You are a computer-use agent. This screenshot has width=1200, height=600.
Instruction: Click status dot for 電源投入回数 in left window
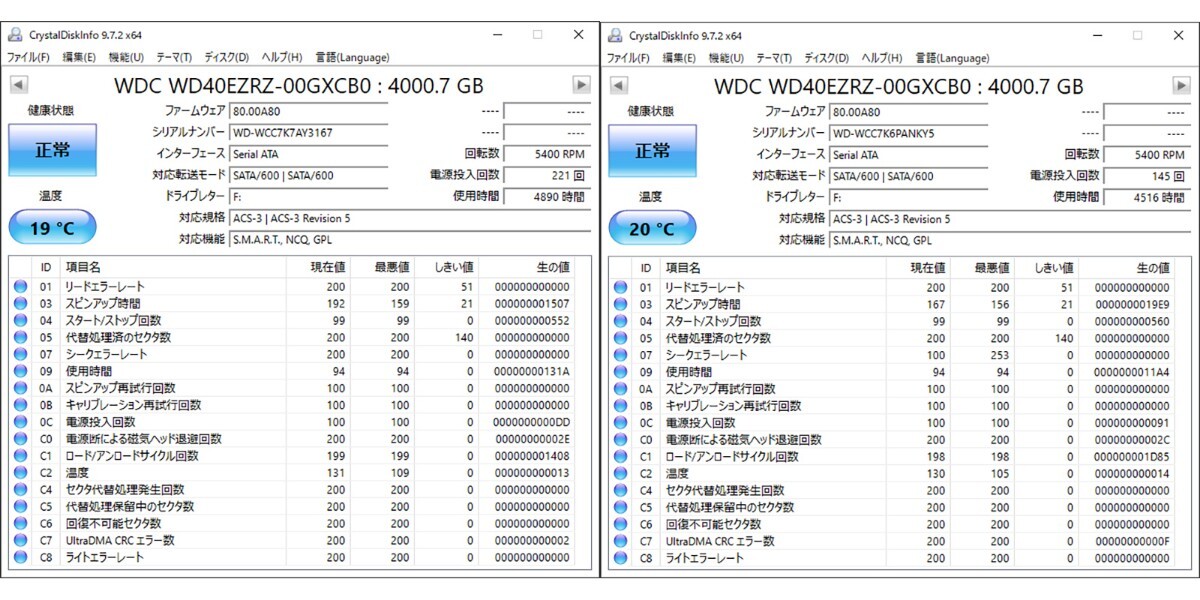20,422
